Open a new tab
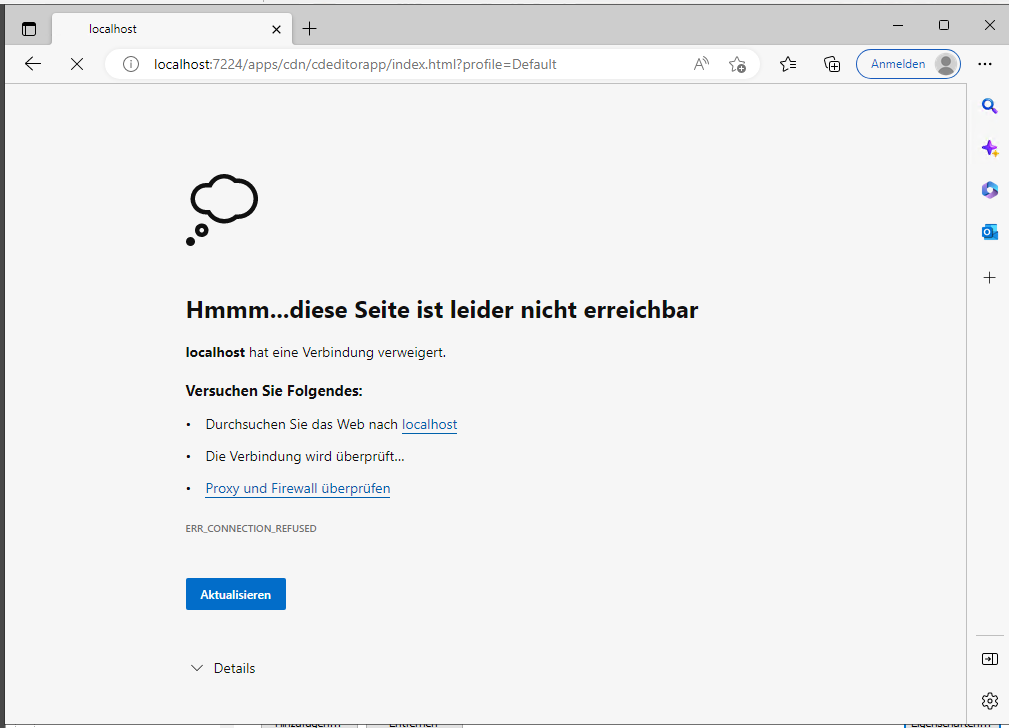Screen dimensions: 1009x728 coord(310,29)
